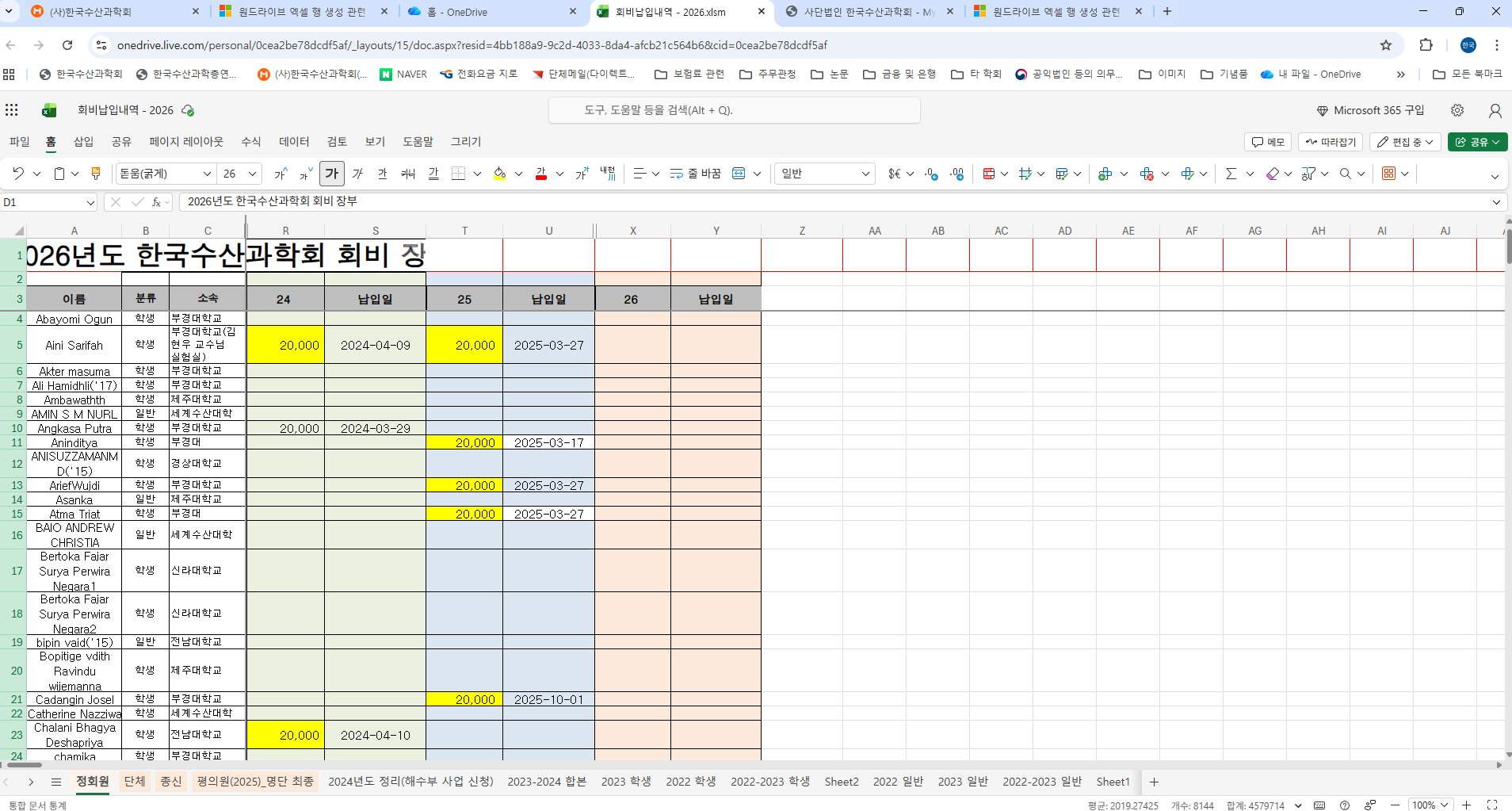The height and width of the screenshot is (811, 1512).
Task: Expand the ribbon options chevron
Action: point(1495,176)
